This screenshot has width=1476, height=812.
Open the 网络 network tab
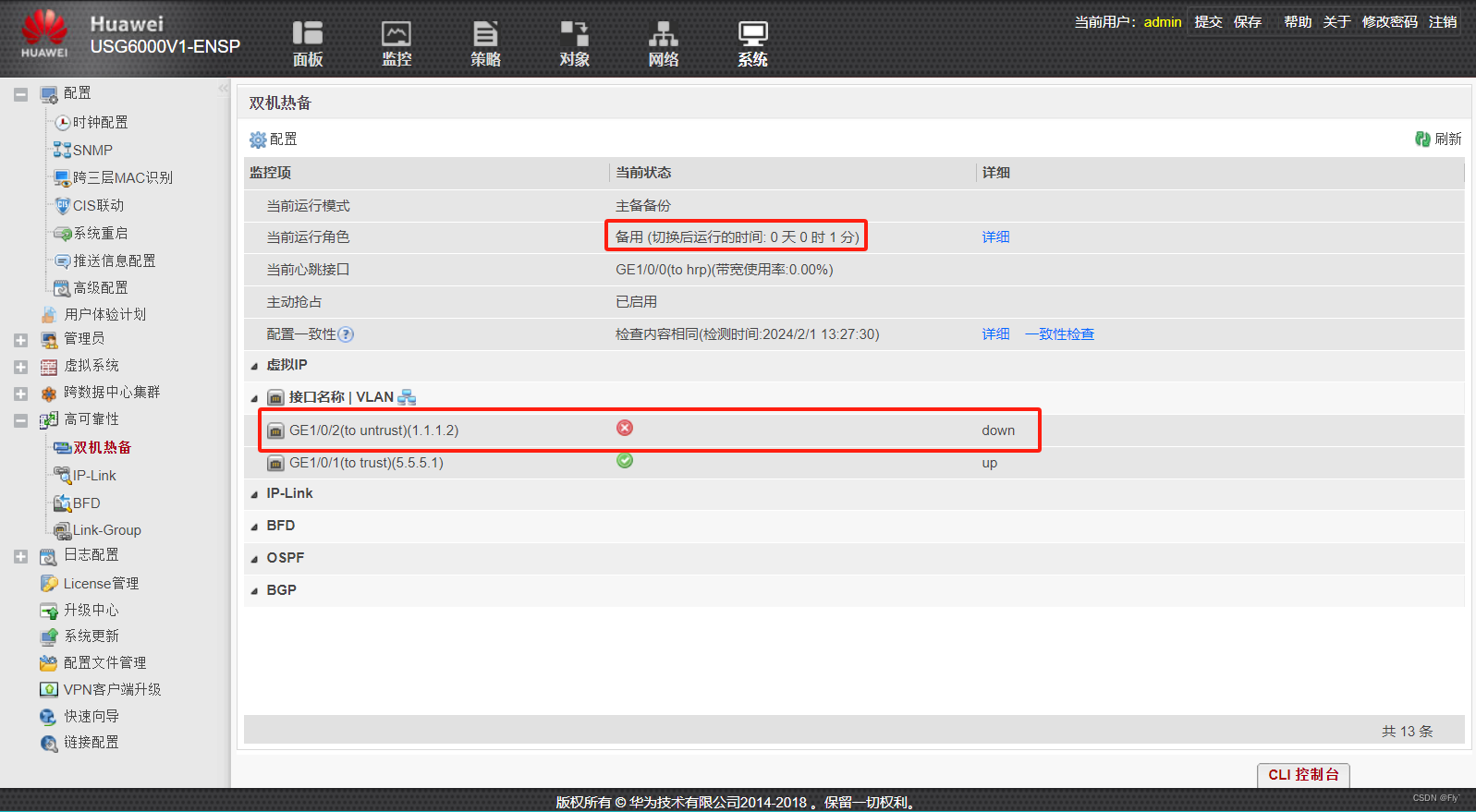pos(663,43)
